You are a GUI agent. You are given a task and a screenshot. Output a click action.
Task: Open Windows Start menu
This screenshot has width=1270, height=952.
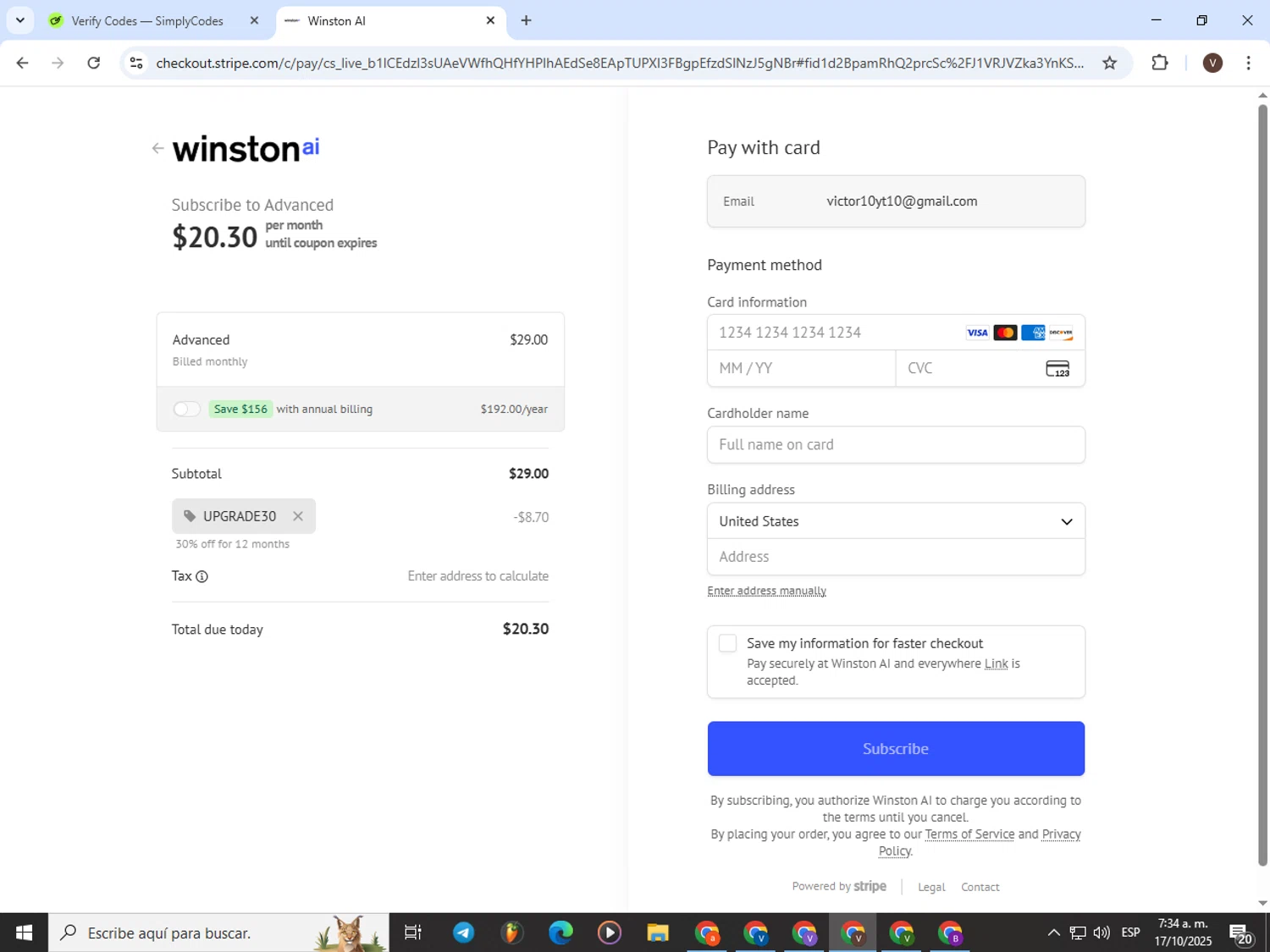[24, 933]
